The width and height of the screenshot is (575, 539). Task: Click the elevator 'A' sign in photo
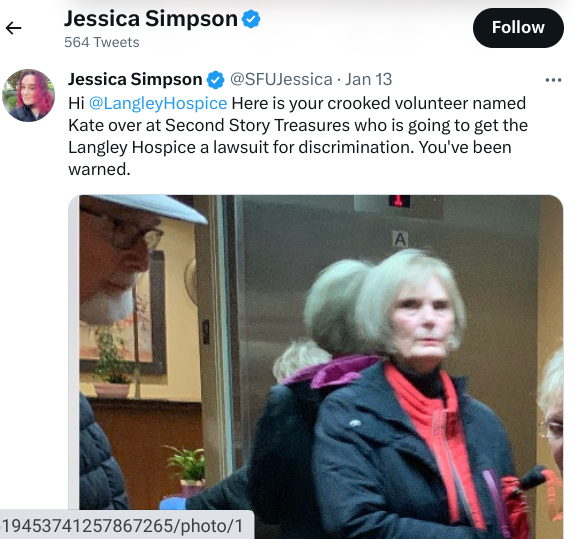click(x=400, y=239)
